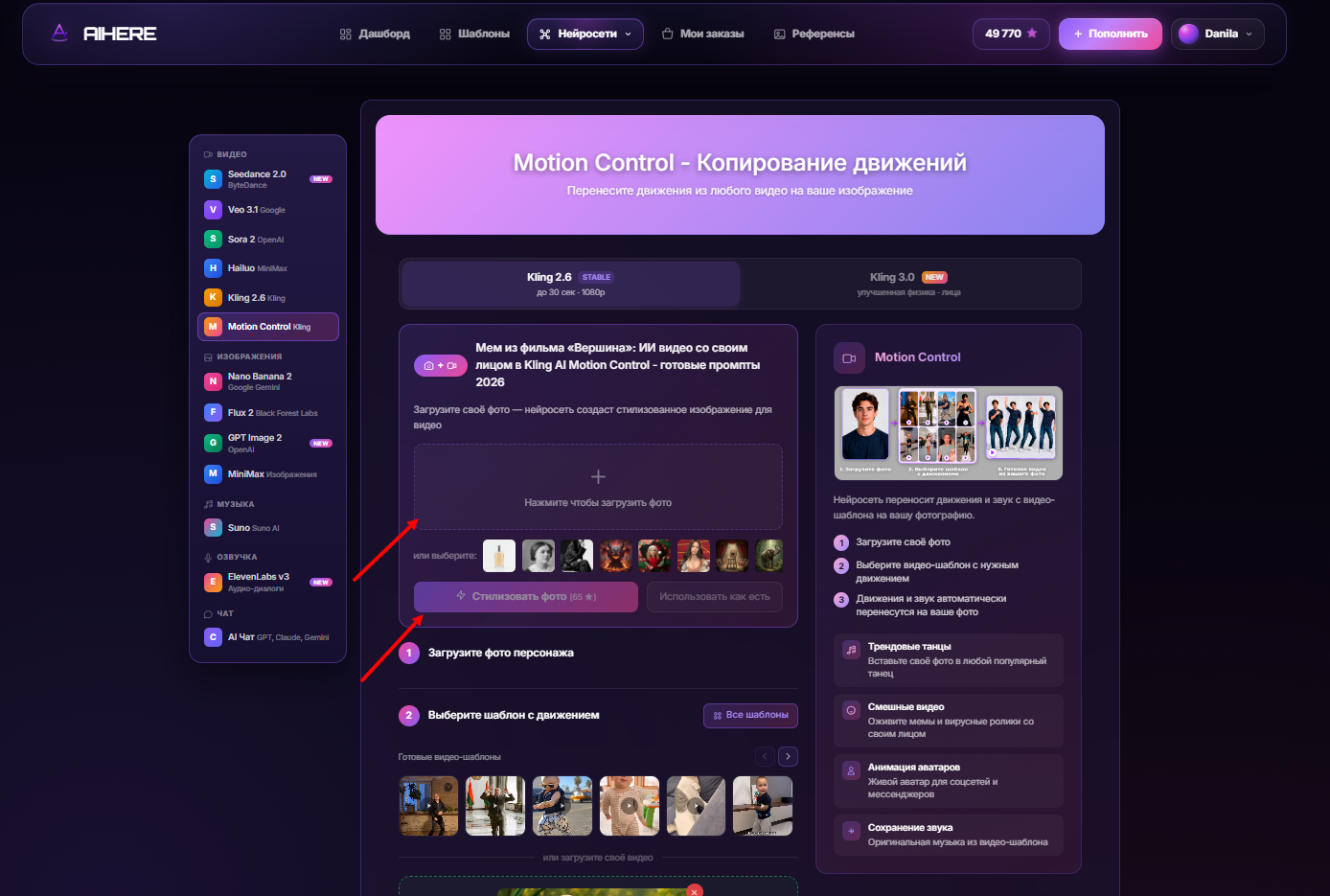Select the black-and-white seated figure preset
Viewport: 1330px width, 896px height.
577,556
